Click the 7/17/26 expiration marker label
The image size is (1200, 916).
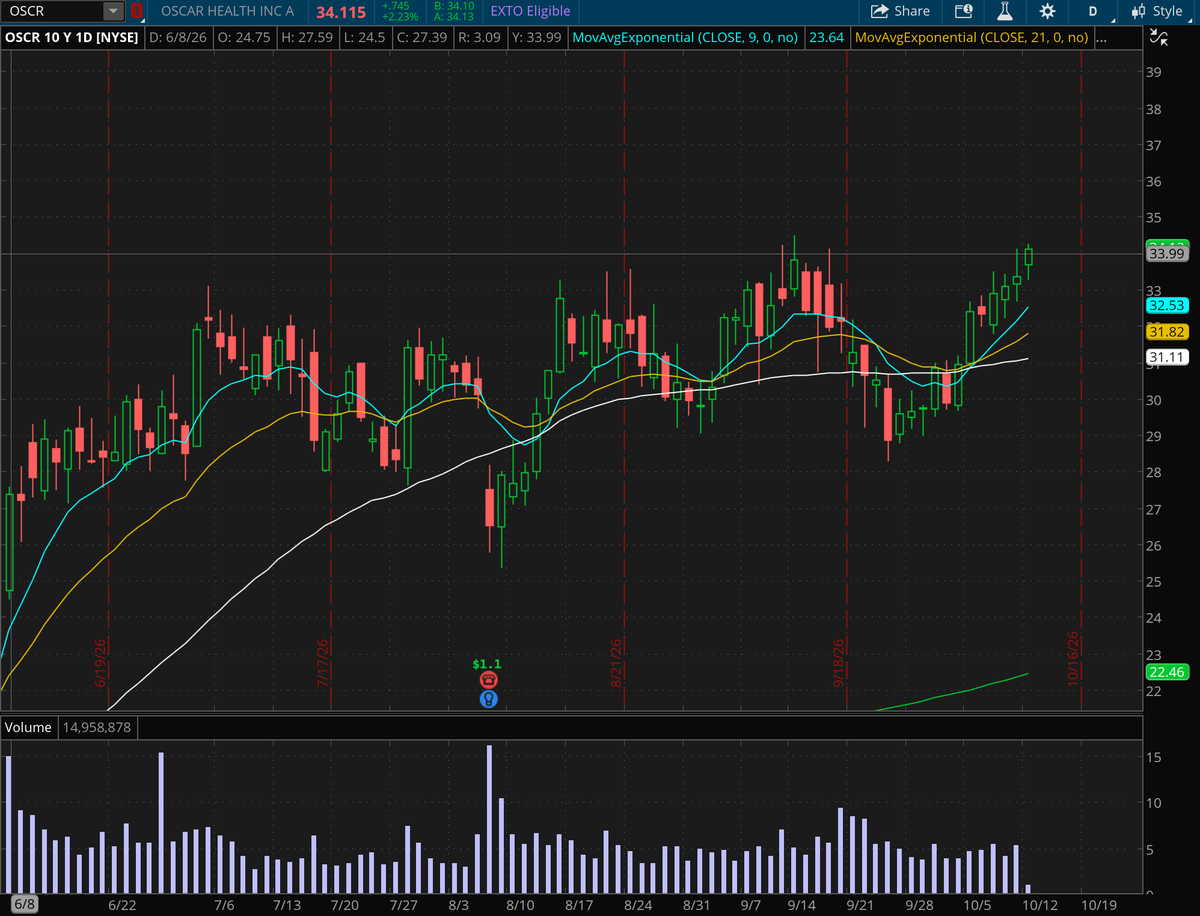pyautogui.click(x=323, y=661)
